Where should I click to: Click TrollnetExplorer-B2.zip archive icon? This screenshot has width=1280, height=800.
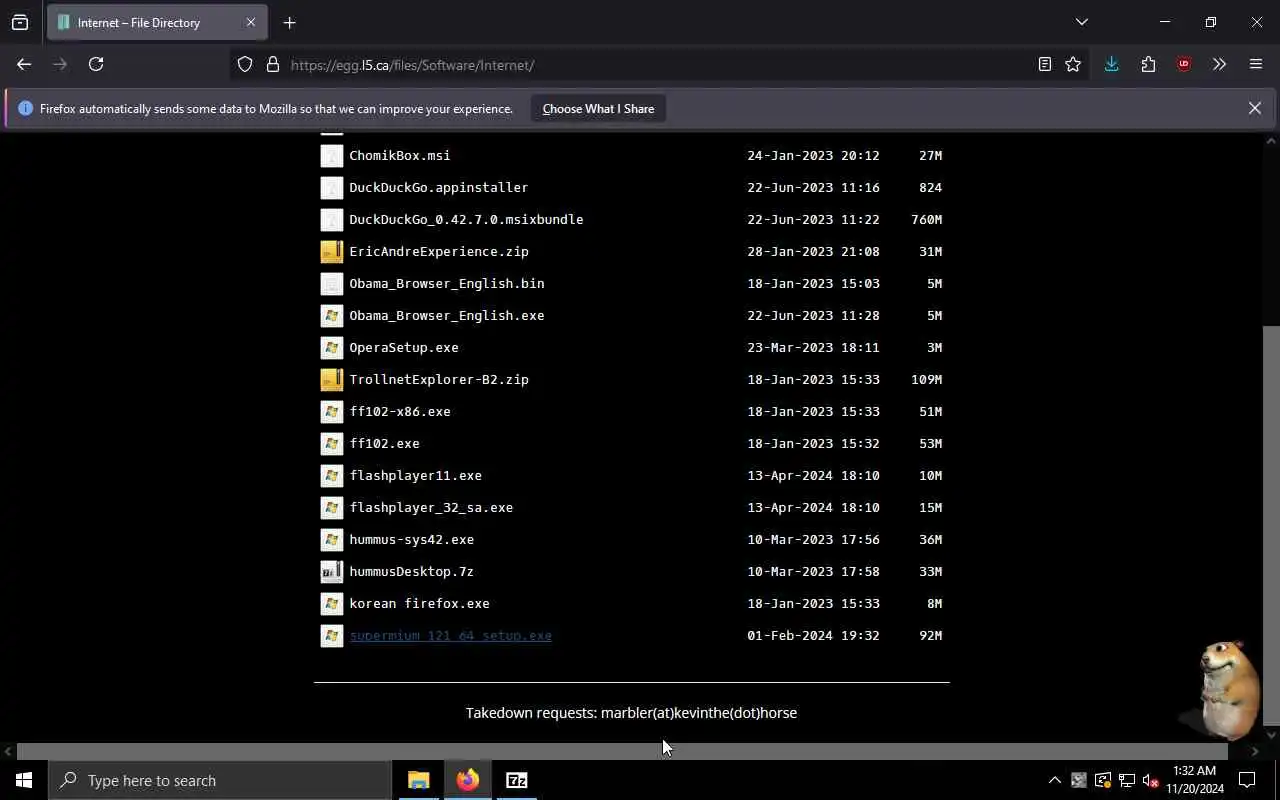click(x=331, y=379)
